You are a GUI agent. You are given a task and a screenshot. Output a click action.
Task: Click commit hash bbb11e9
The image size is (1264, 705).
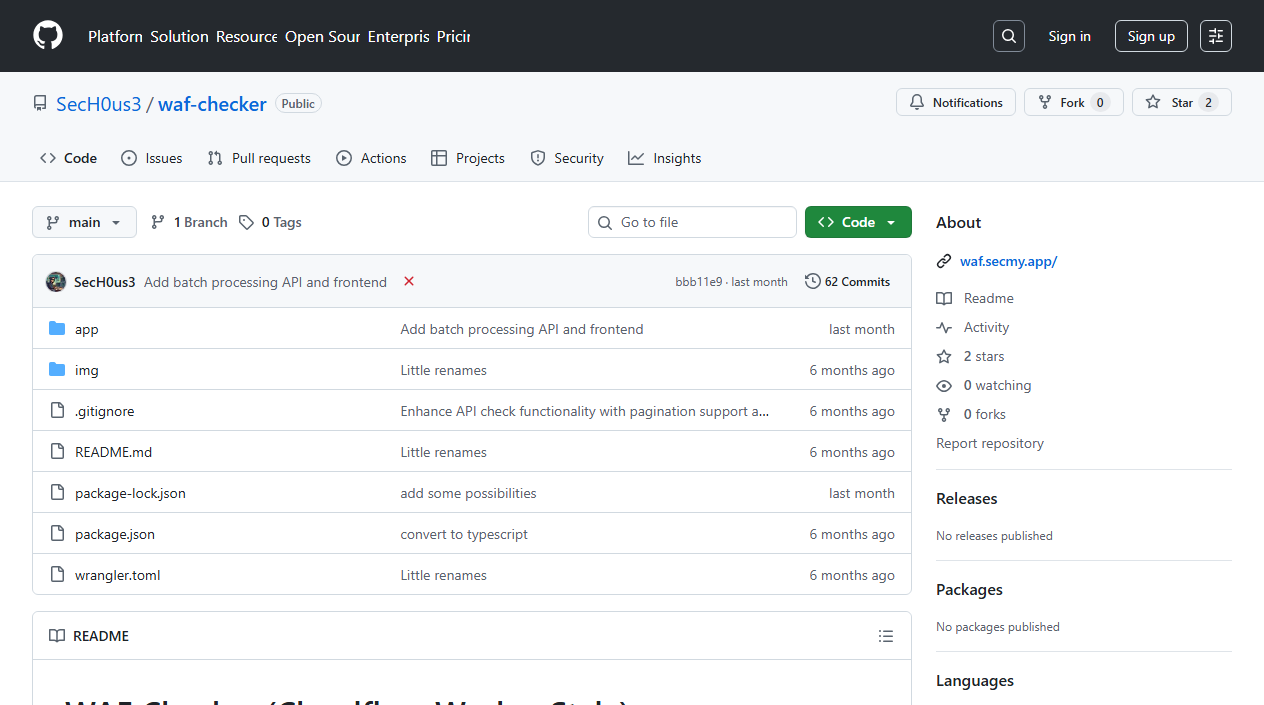tap(698, 282)
